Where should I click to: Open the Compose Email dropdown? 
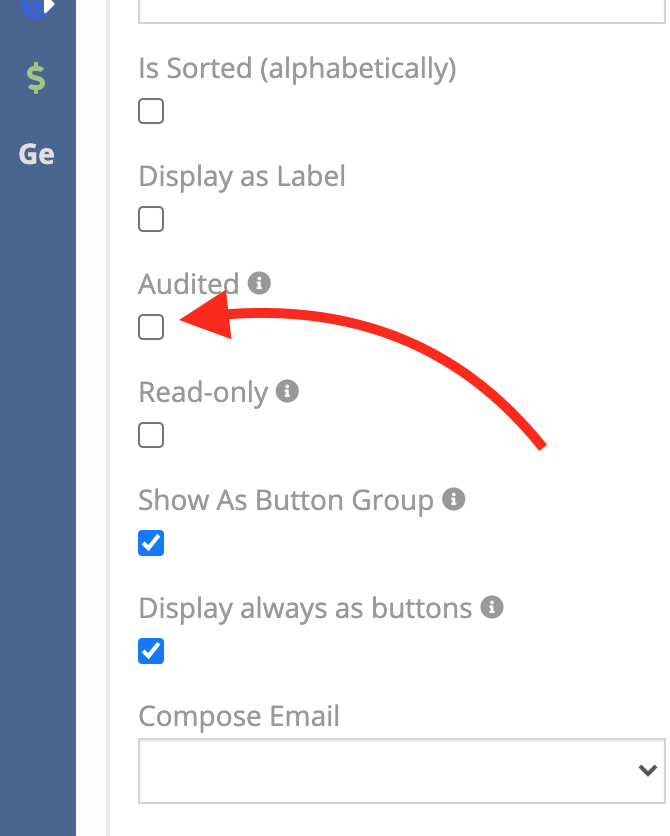[402, 771]
